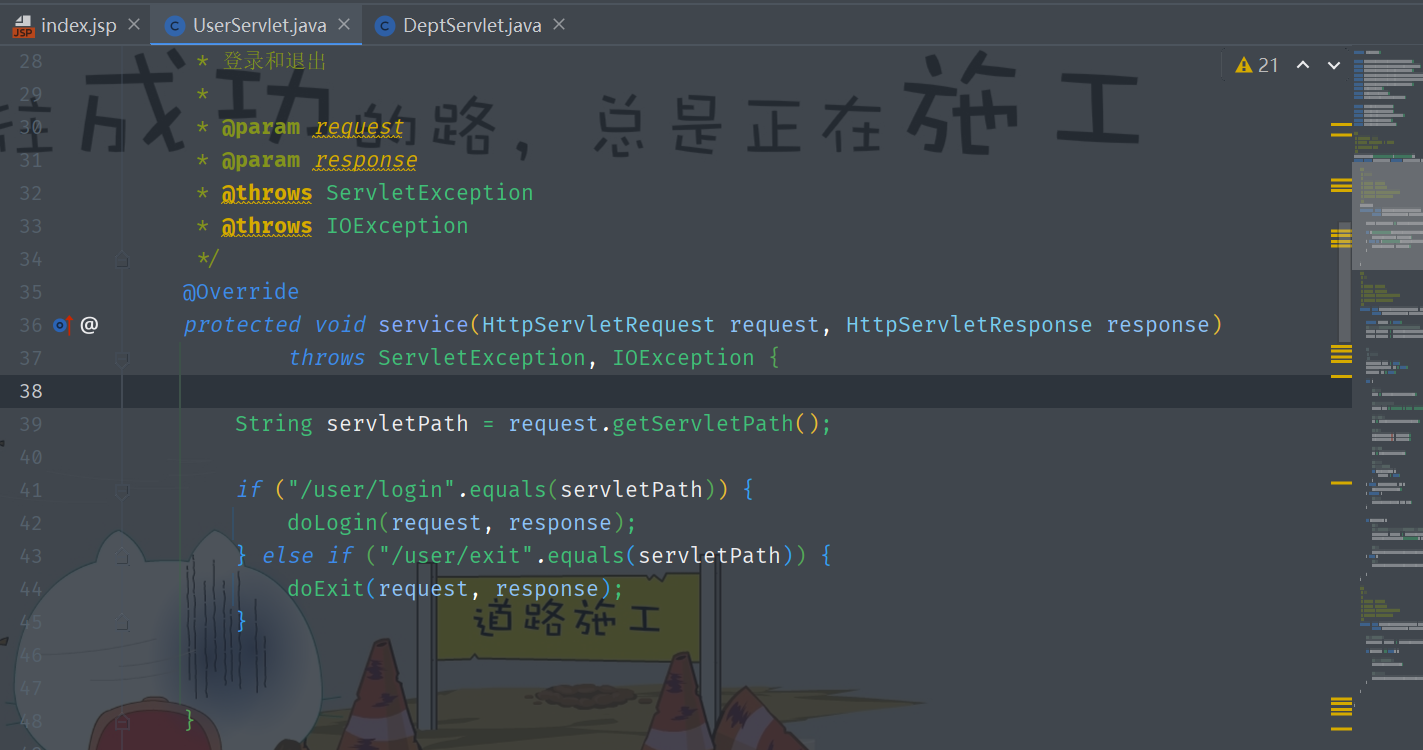
Task: Click the doLogin method call
Action: 333,523
